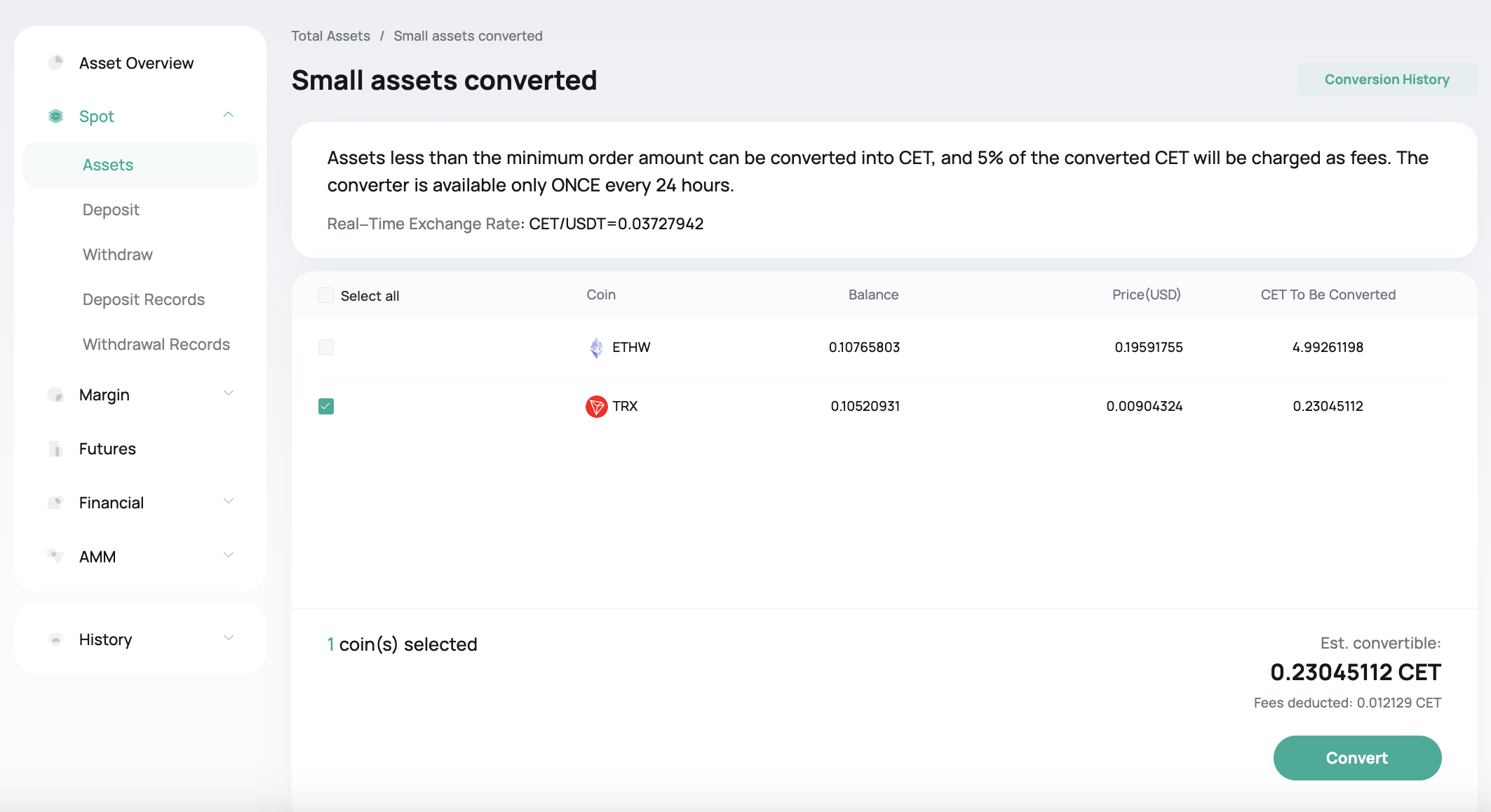Check the Select all checkbox
This screenshot has width=1491, height=812.
click(326, 295)
